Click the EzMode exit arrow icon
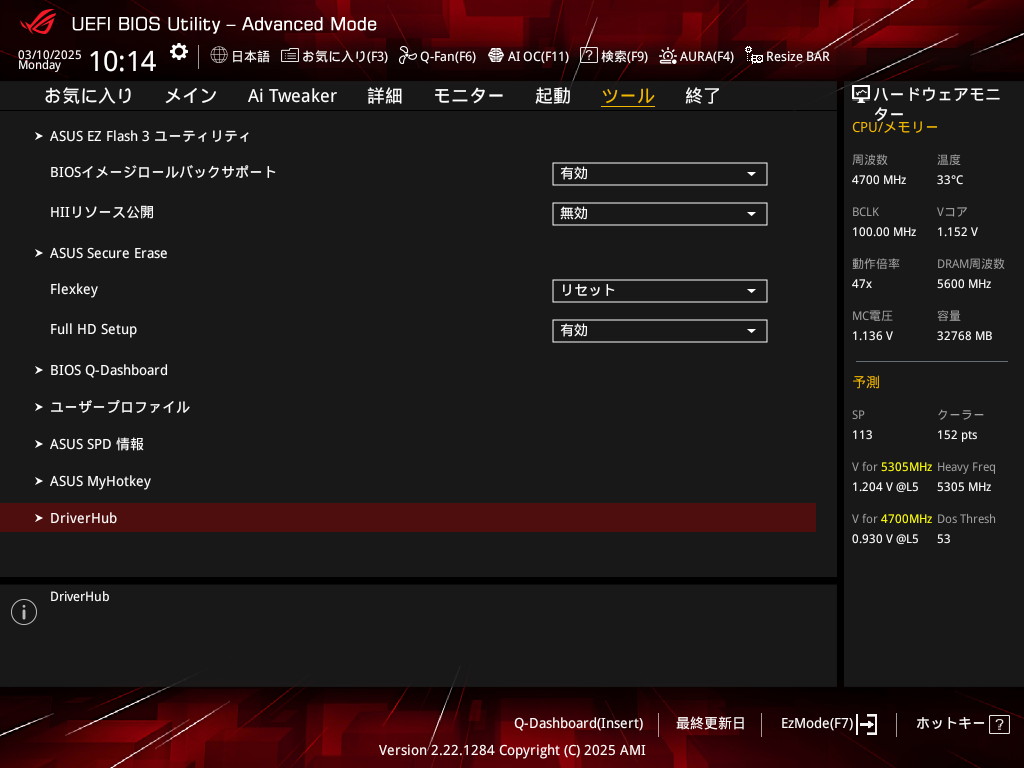This screenshot has height=768, width=1024. pyautogui.click(x=867, y=724)
